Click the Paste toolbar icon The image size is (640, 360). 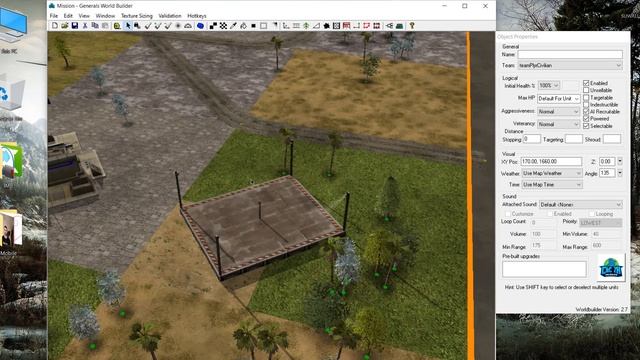[105, 26]
